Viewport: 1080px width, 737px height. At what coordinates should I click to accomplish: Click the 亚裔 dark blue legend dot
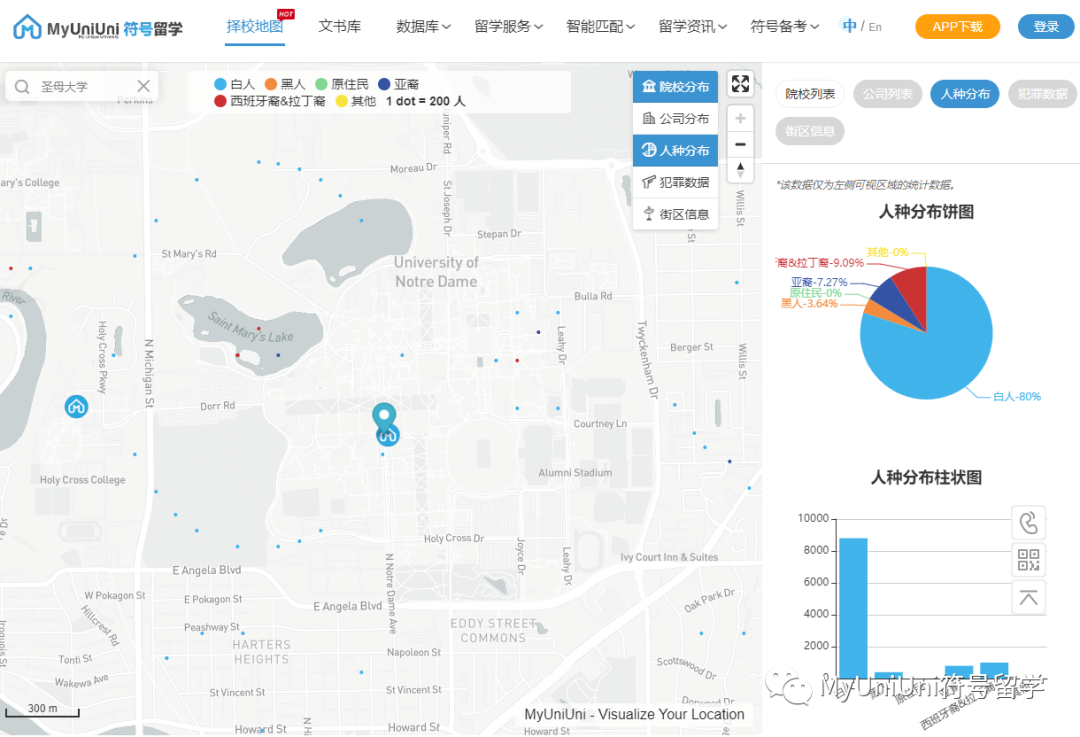click(384, 84)
